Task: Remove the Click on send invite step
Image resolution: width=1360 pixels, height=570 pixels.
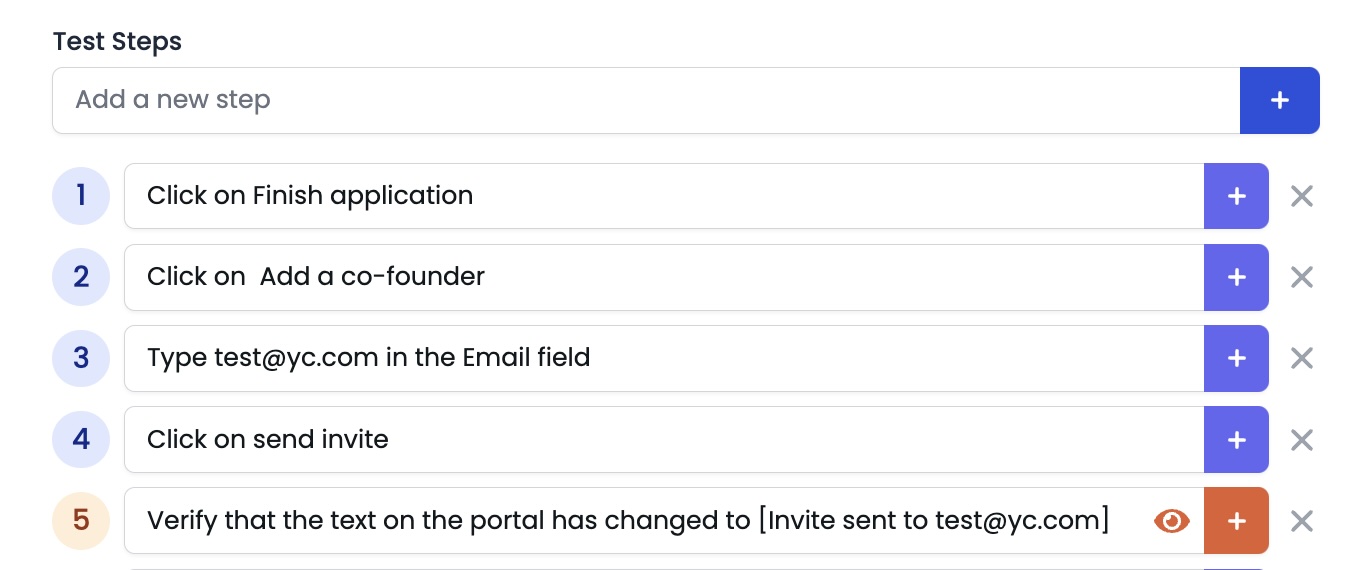Action: 1301,439
